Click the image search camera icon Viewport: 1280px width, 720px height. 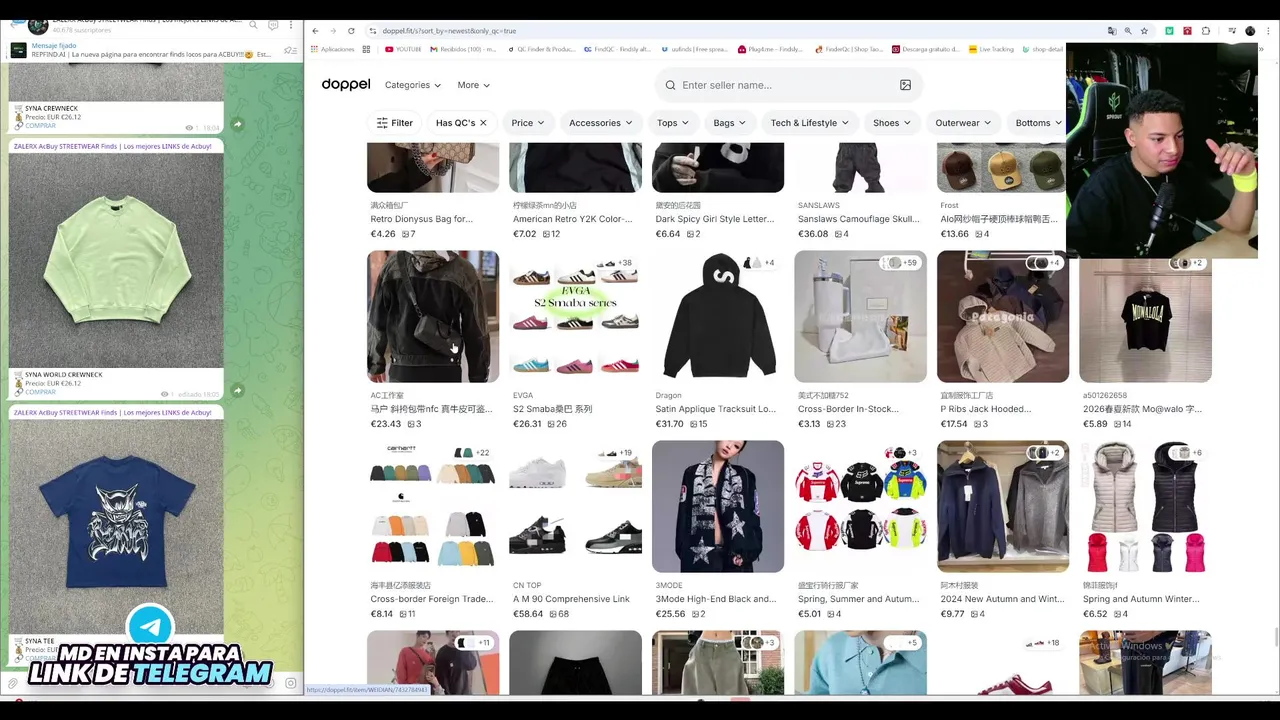click(x=905, y=85)
